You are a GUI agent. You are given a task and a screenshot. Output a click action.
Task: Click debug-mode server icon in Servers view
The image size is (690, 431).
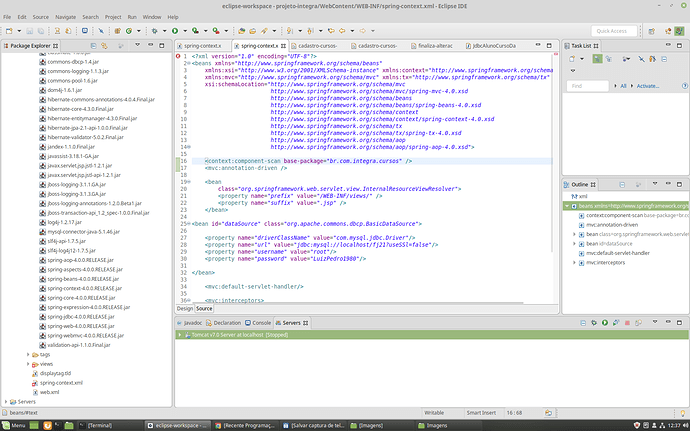(594, 323)
